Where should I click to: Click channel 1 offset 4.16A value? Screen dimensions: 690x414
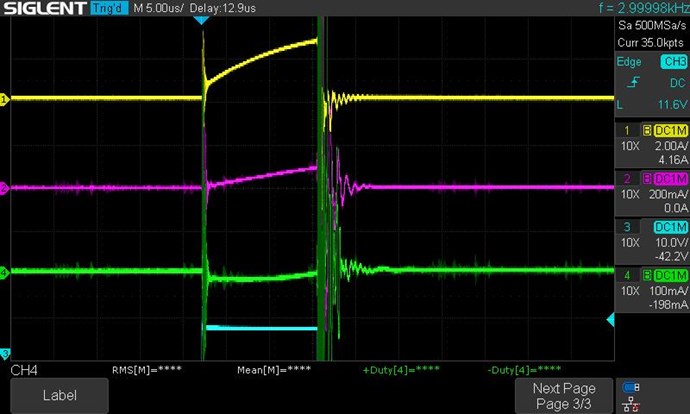tap(673, 160)
